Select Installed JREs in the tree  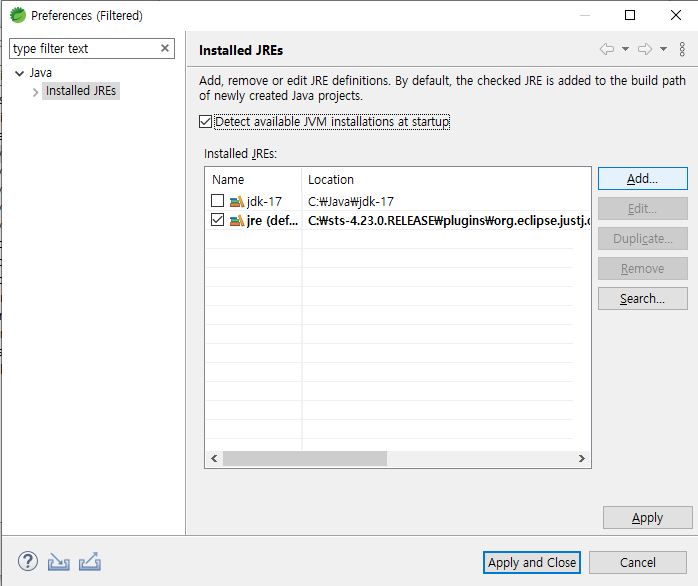pos(81,91)
